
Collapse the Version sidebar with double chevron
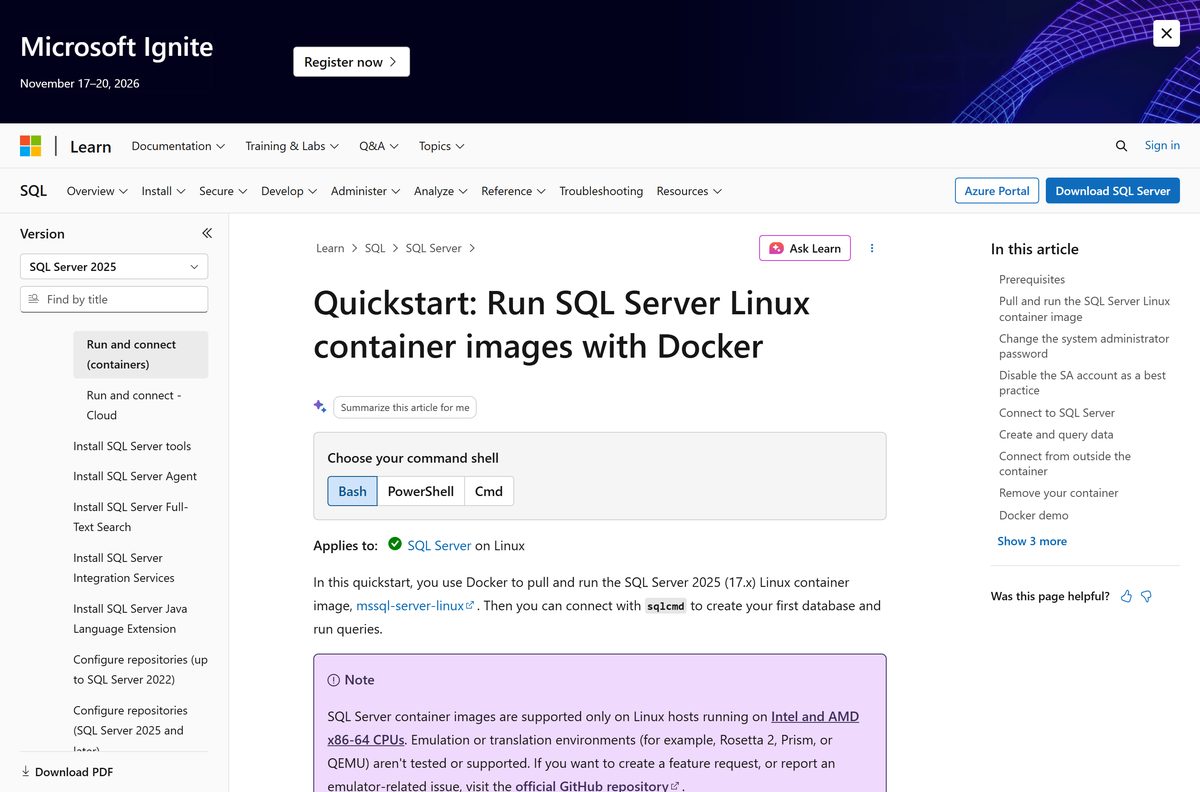click(x=207, y=233)
